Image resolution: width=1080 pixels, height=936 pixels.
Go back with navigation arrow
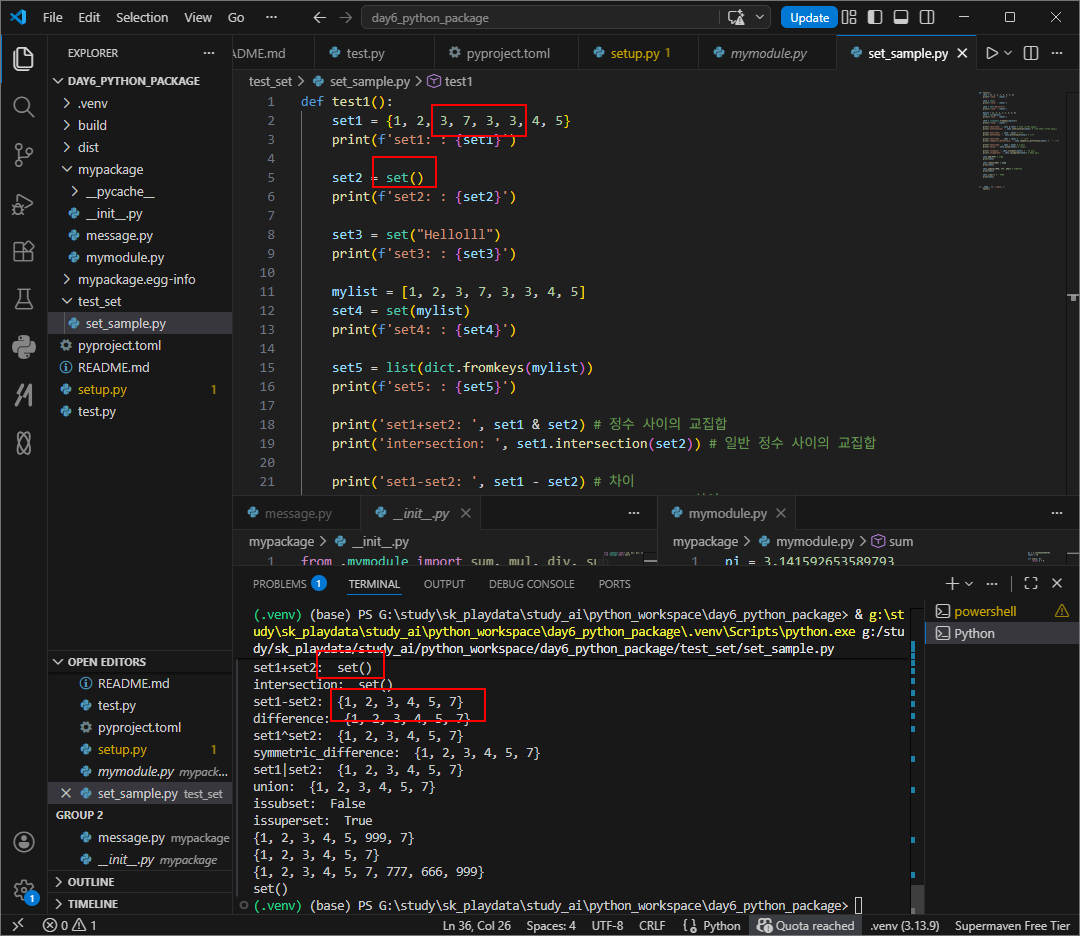pyautogui.click(x=319, y=17)
